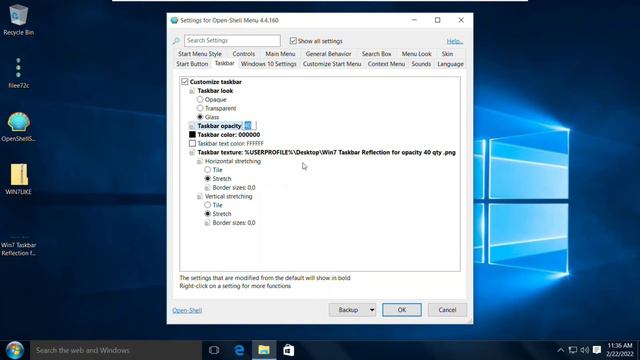This screenshot has height=360, width=640.
Task: Select the Glass taskbar look
Action: tap(200, 117)
